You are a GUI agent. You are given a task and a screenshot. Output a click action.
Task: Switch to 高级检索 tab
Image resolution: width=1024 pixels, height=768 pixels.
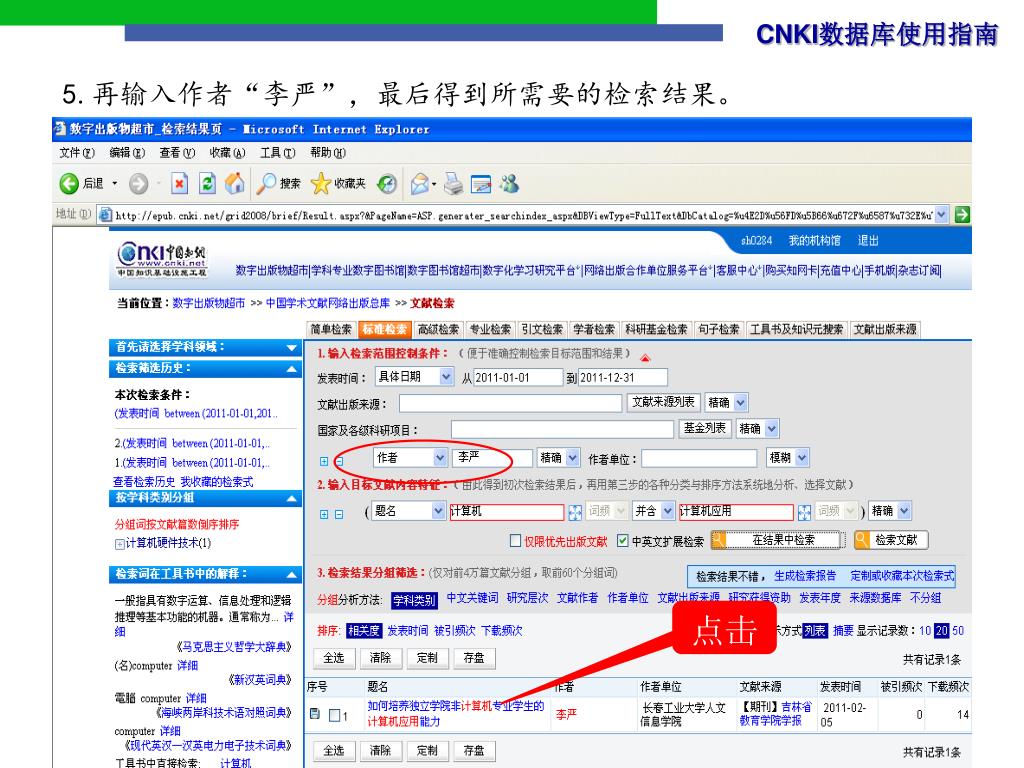coord(438,329)
